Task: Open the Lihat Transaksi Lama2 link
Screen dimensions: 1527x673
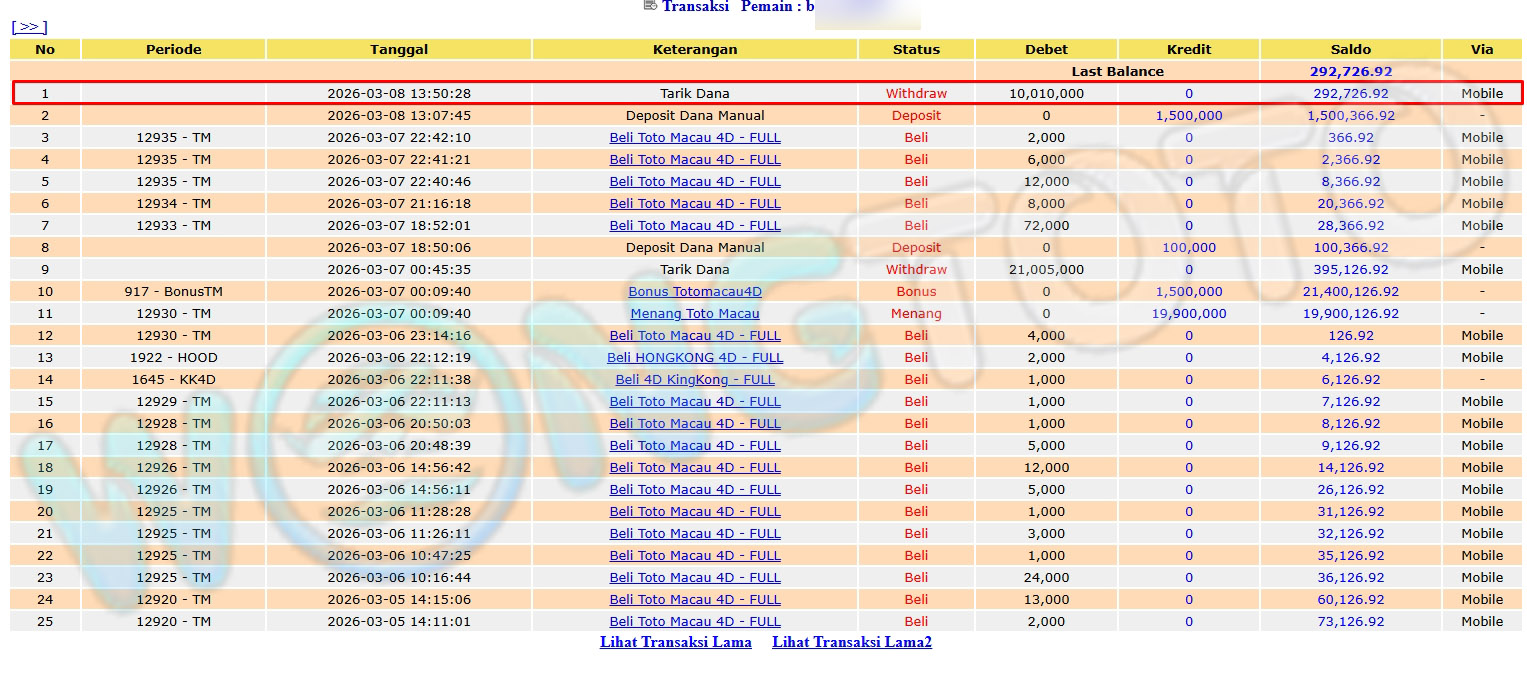Action: coord(851,642)
